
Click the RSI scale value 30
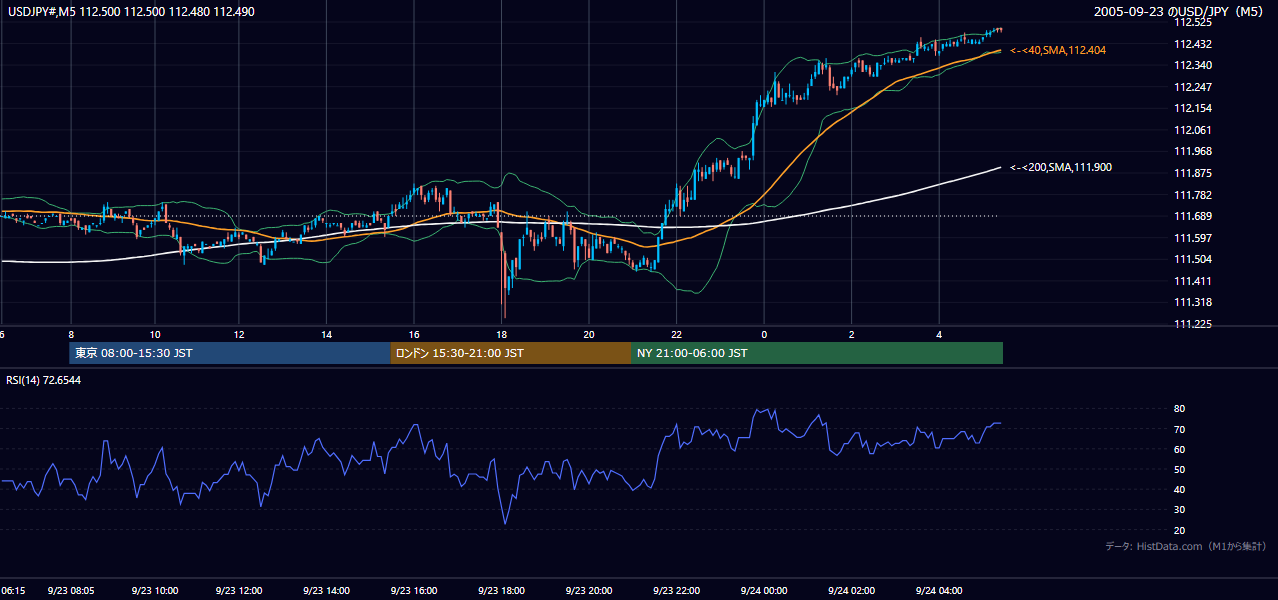click(1180, 510)
